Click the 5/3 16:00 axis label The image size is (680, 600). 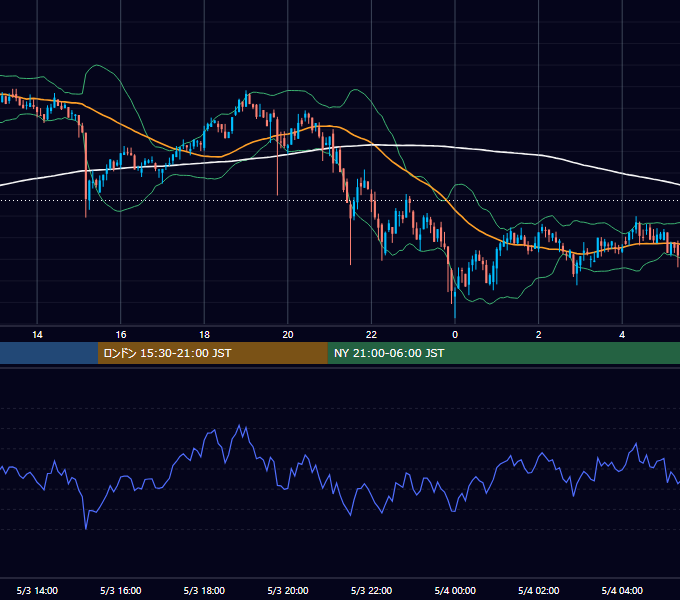(x=121, y=590)
